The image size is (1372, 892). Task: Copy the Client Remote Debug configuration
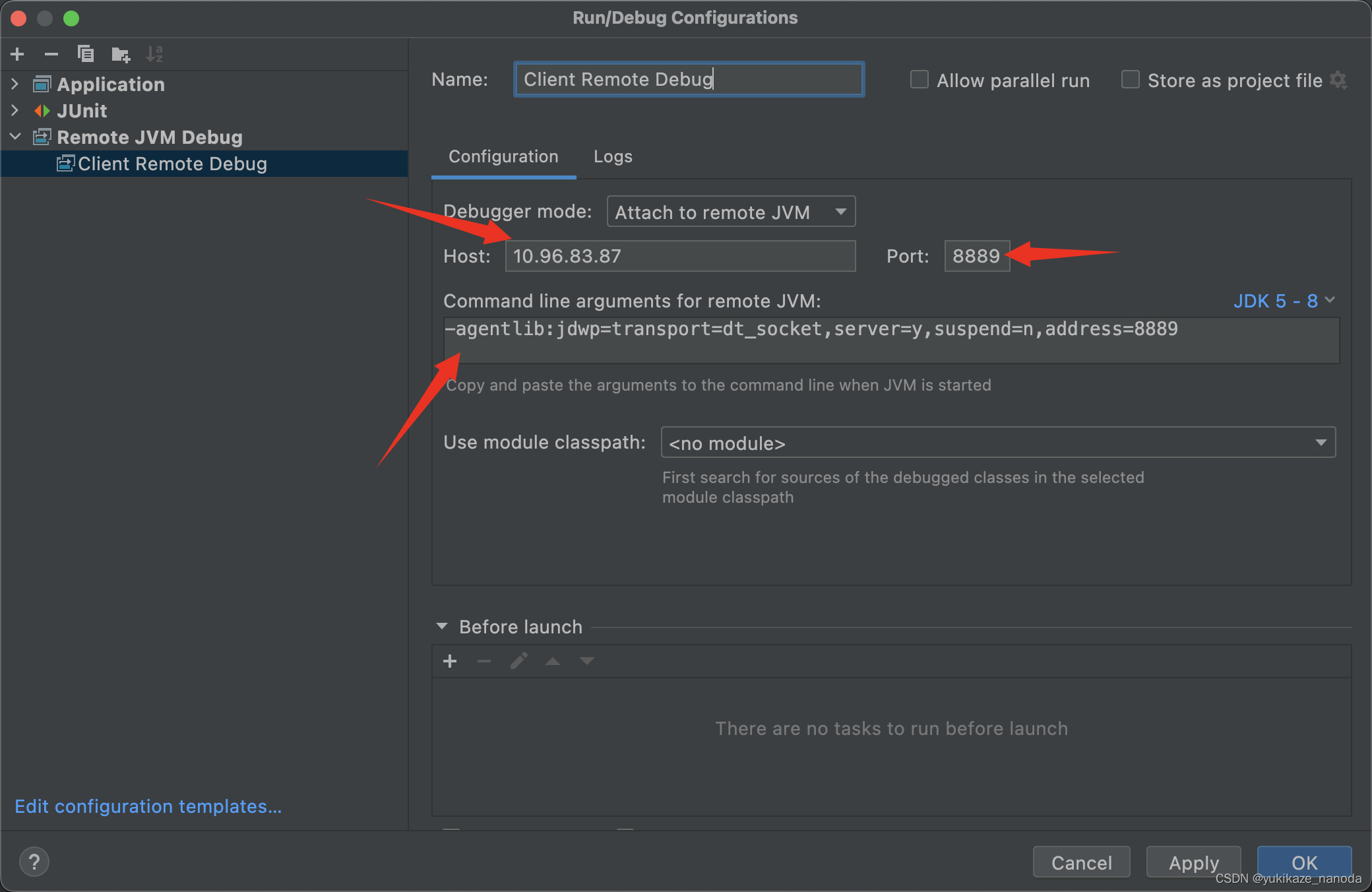[86, 54]
